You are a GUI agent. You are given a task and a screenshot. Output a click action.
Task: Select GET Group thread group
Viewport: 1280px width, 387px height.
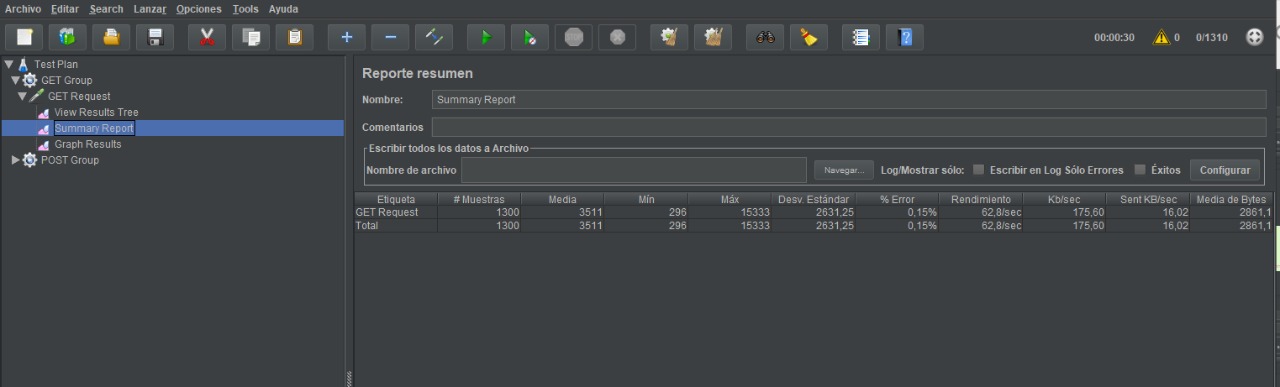point(66,80)
